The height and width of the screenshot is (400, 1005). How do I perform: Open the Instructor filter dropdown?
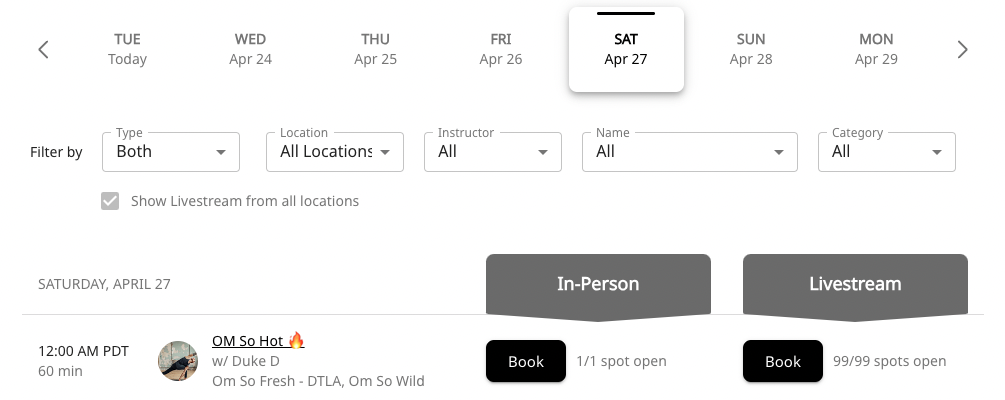pyautogui.click(x=493, y=152)
